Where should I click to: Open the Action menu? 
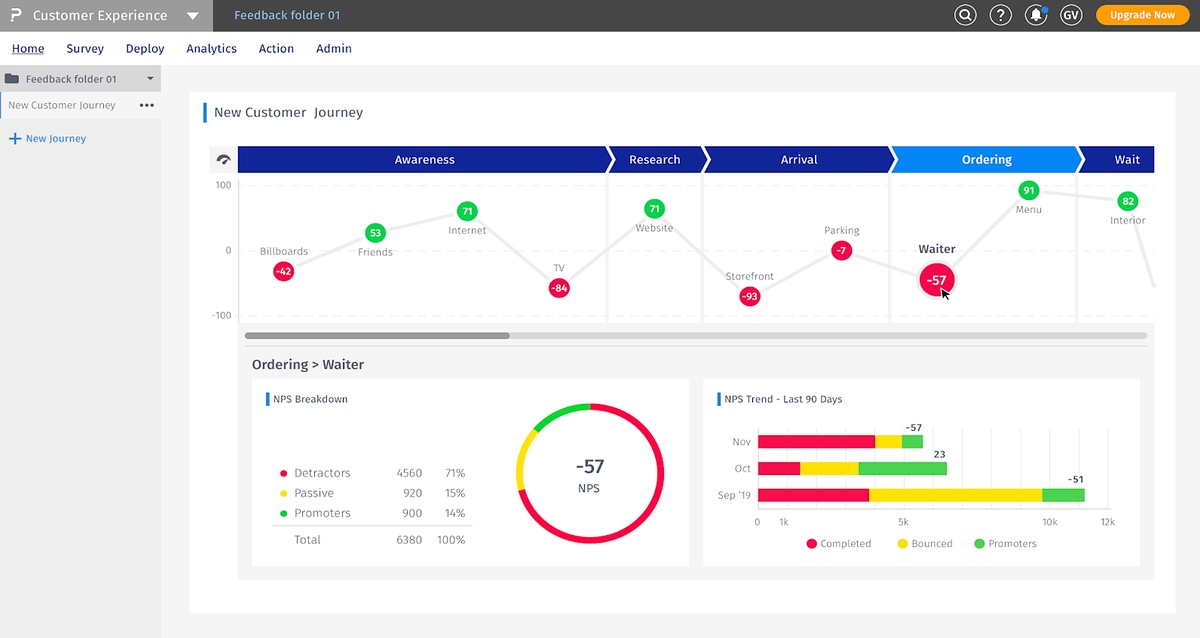(276, 48)
